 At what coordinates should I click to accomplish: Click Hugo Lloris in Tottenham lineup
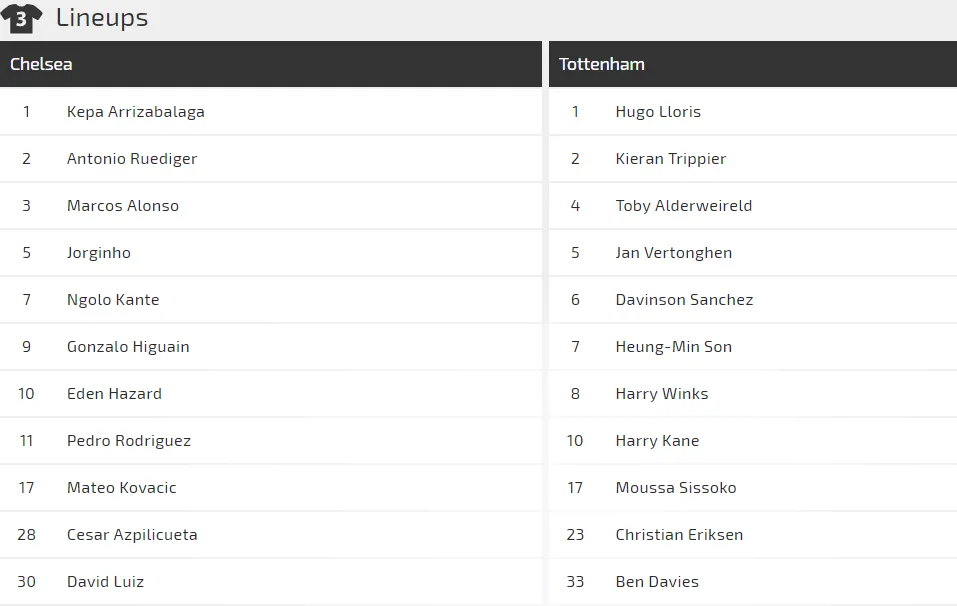click(x=658, y=111)
